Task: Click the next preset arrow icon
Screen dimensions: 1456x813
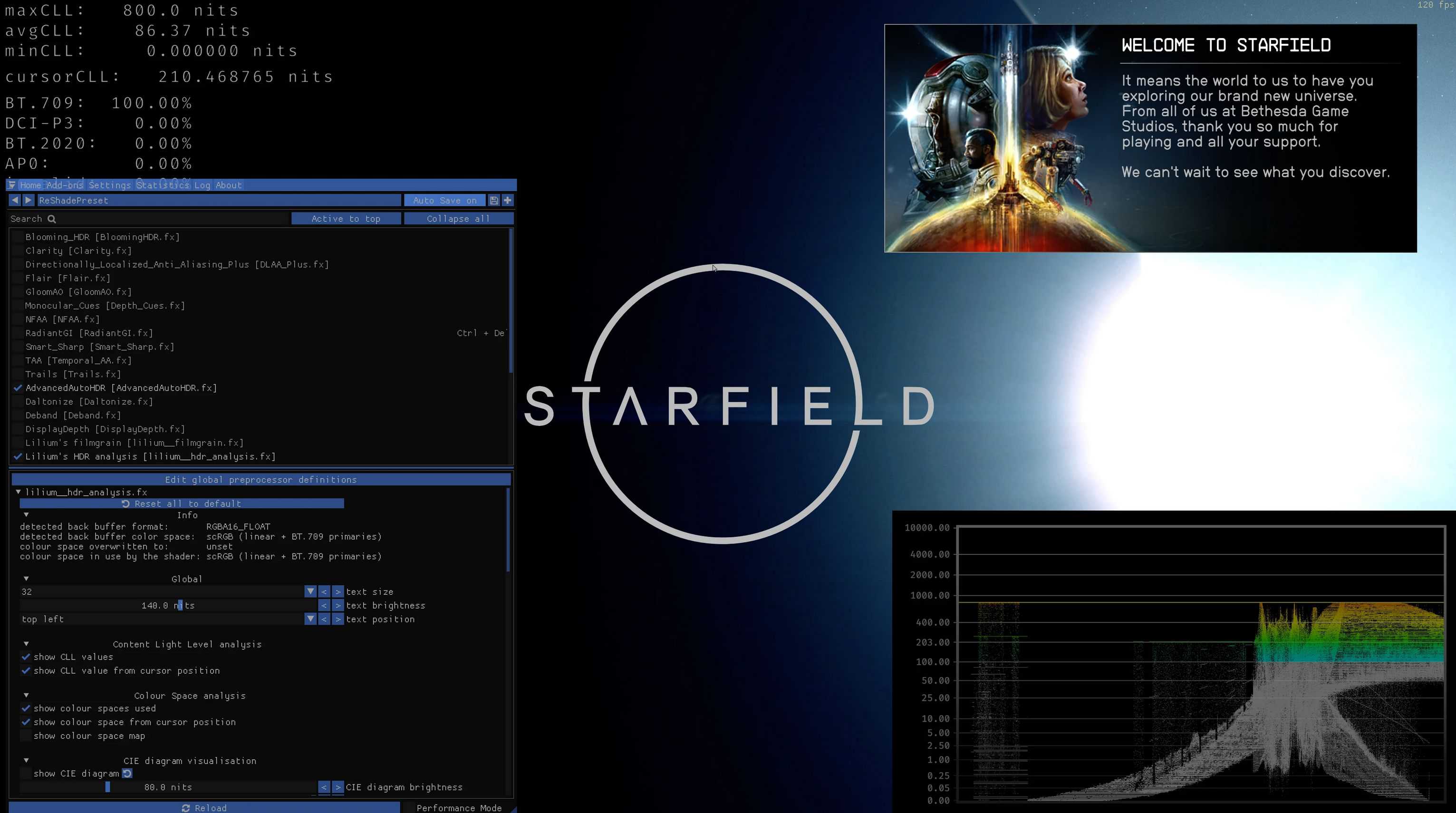Action: (x=28, y=200)
